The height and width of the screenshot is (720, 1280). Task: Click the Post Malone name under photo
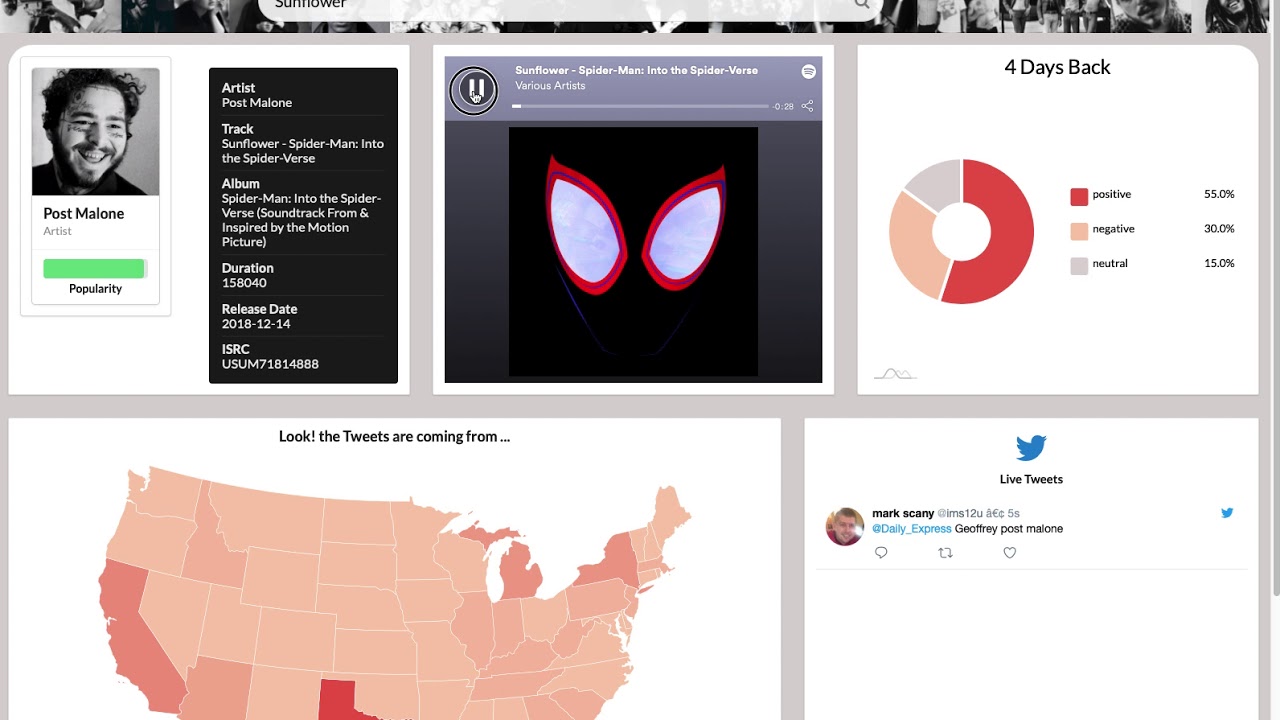click(x=84, y=213)
